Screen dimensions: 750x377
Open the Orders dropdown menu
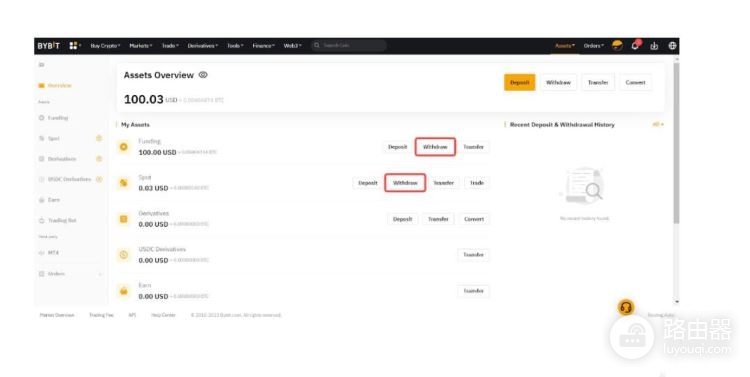pos(594,46)
